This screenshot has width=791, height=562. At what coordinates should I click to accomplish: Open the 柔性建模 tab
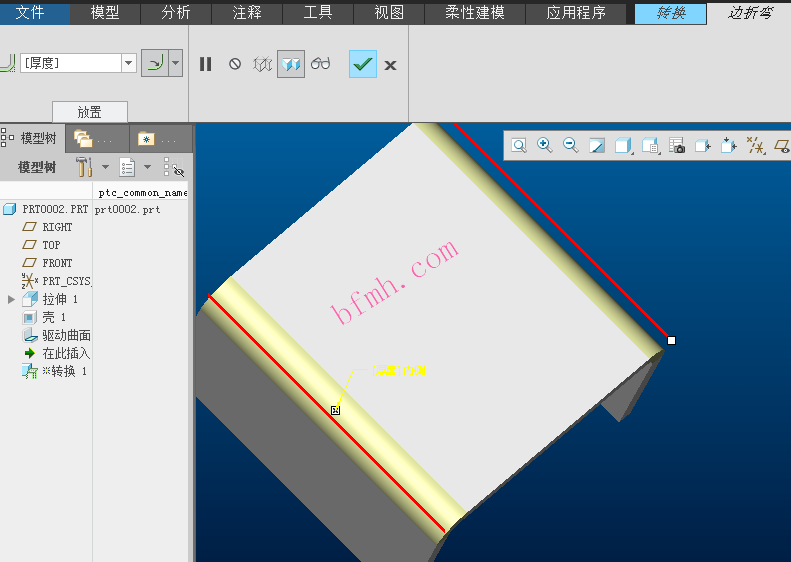pos(475,12)
